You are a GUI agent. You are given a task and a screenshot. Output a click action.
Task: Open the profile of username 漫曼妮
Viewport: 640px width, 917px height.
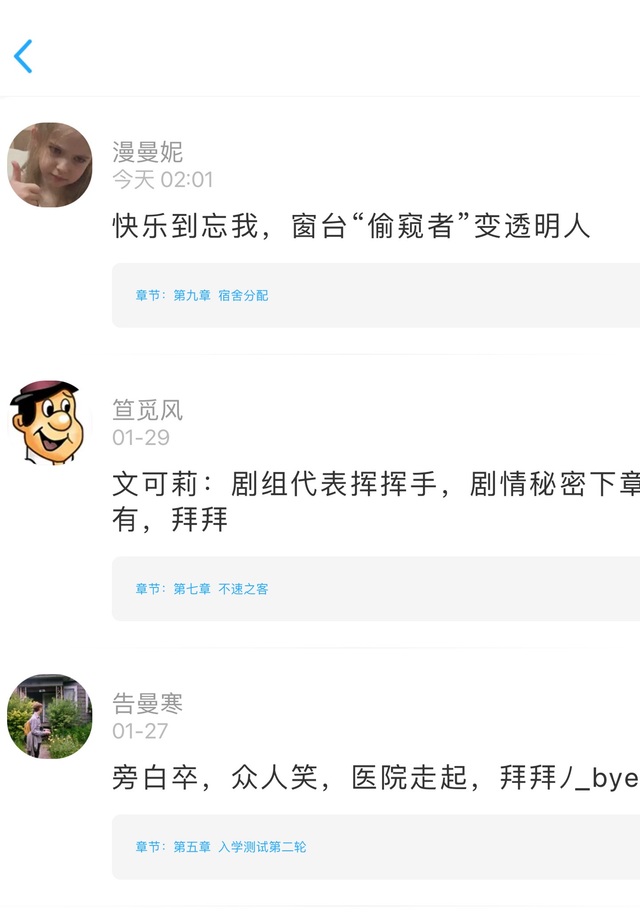click(147, 152)
